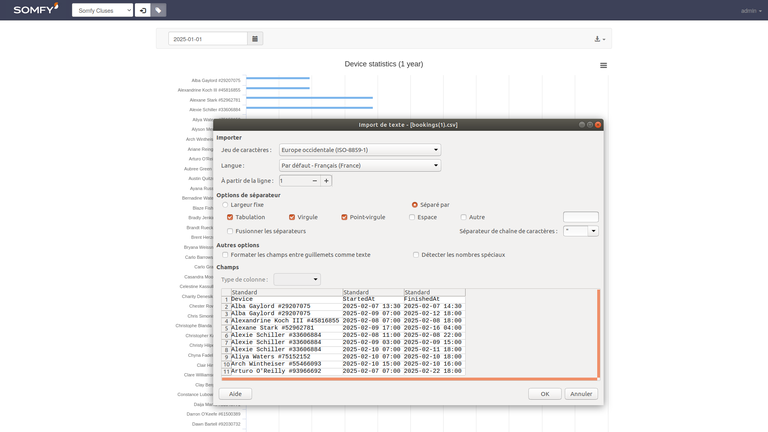Image resolution: width=768 pixels, height=432 pixels.
Task: Click the Alexie Schiller #33606884 chart bar
Action: point(310,107)
